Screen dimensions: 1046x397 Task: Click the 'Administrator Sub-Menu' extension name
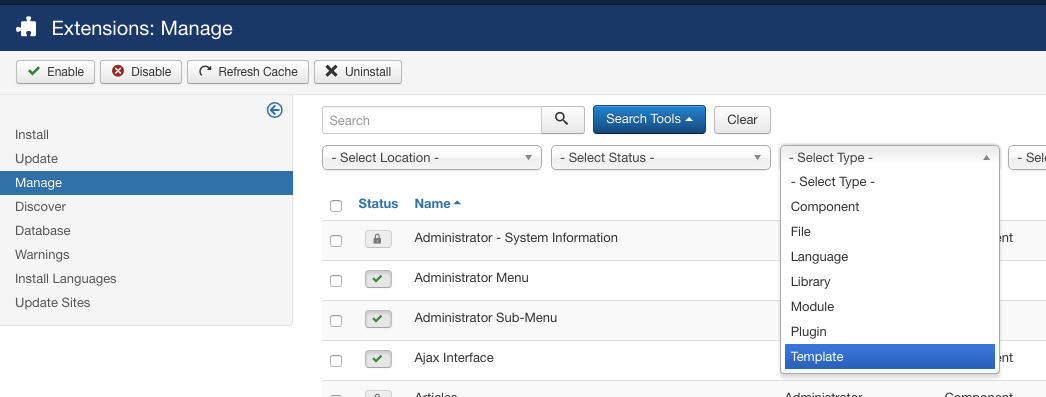486,318
